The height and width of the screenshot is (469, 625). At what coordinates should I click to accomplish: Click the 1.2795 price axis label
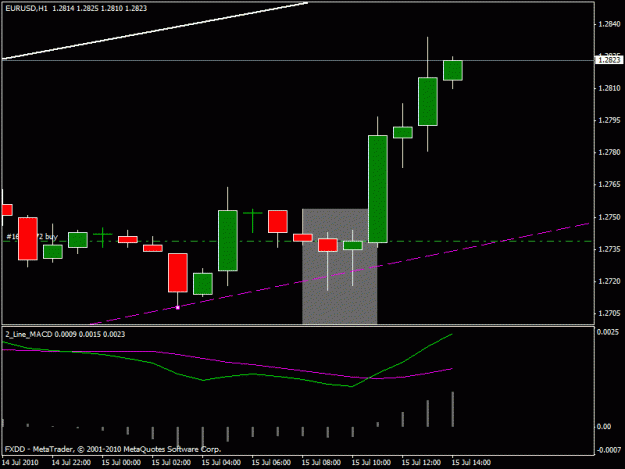coord(609,120)
